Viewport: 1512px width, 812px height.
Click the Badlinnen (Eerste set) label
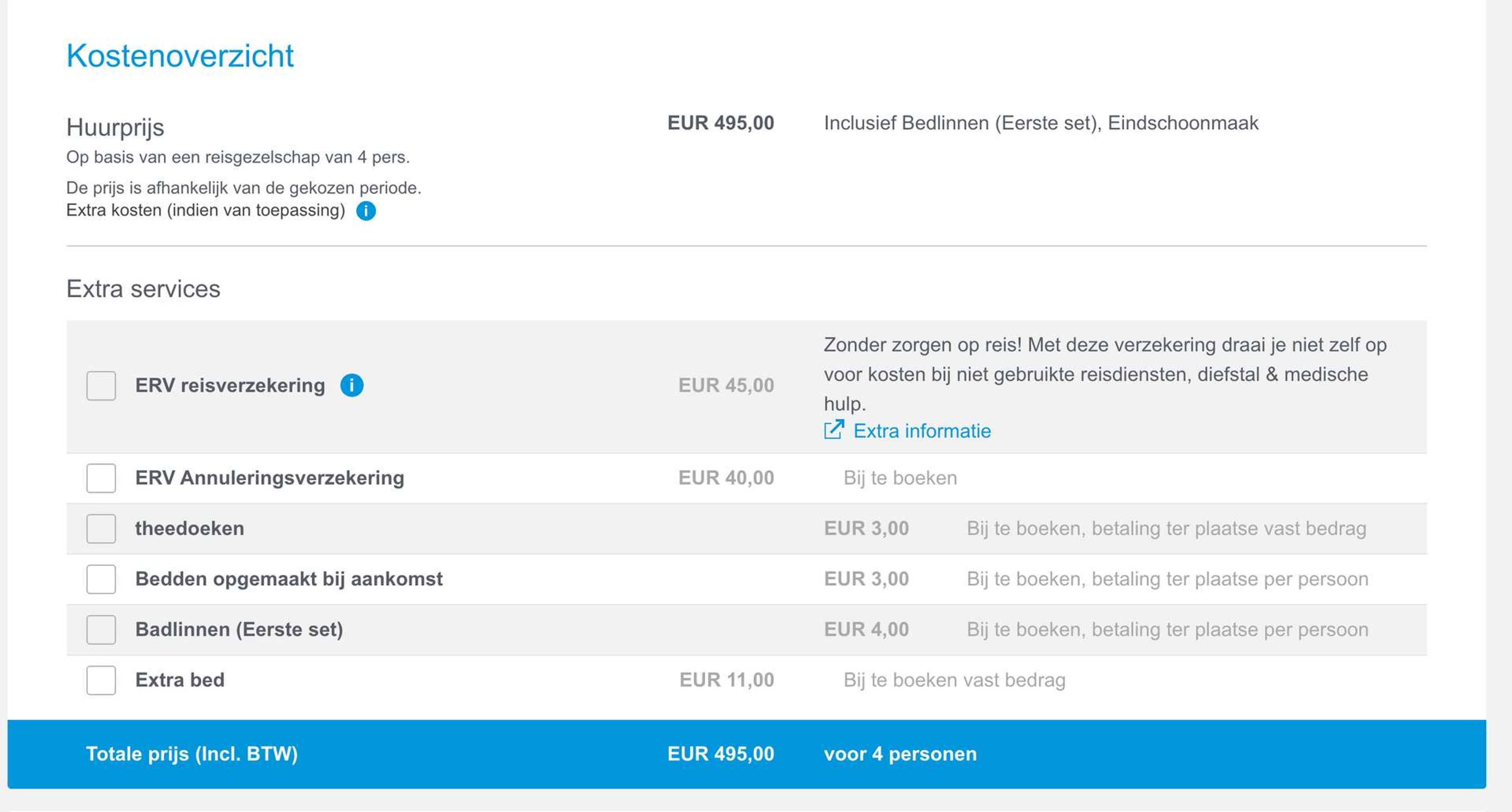[x=239, y=629]
